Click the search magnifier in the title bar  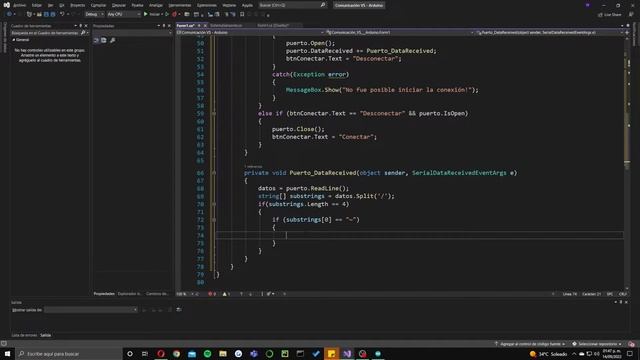[322, 5]
